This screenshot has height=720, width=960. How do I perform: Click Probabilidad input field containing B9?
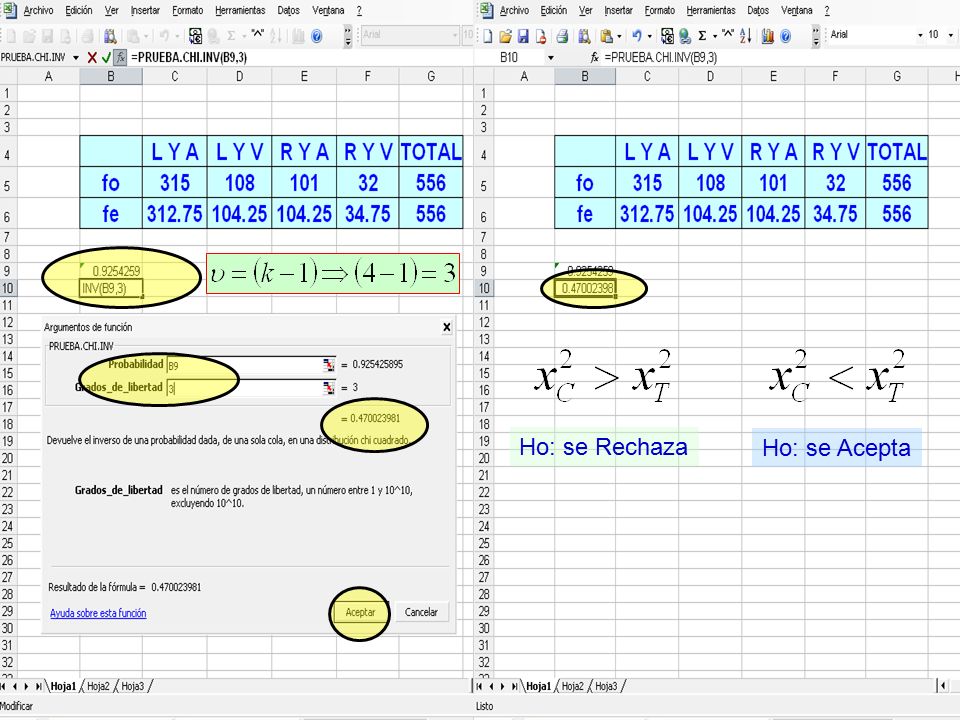tap(244, 365)
